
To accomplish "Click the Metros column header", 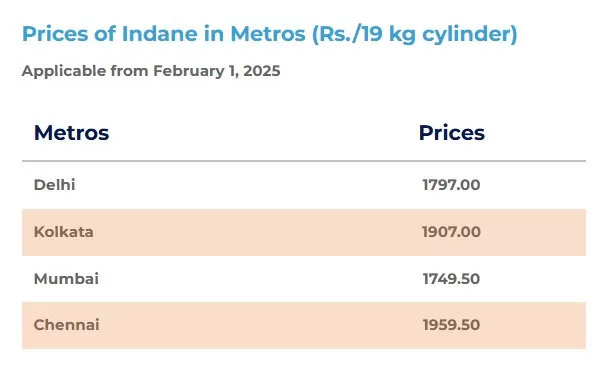I will 72,133.
